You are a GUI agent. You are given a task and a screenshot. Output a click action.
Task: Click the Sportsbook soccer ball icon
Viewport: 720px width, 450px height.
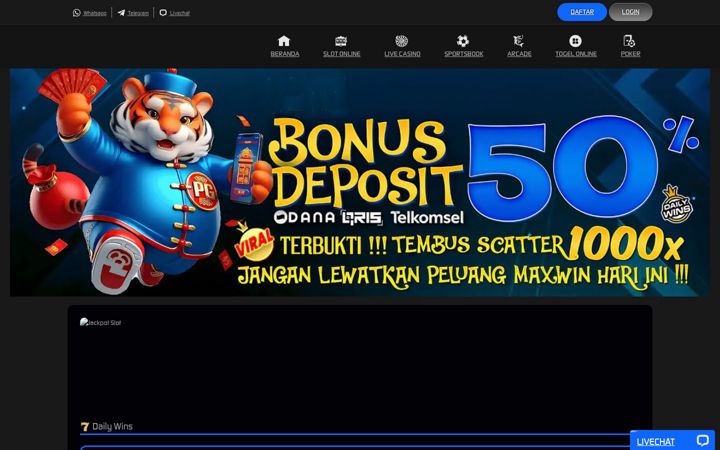(463, 41)
